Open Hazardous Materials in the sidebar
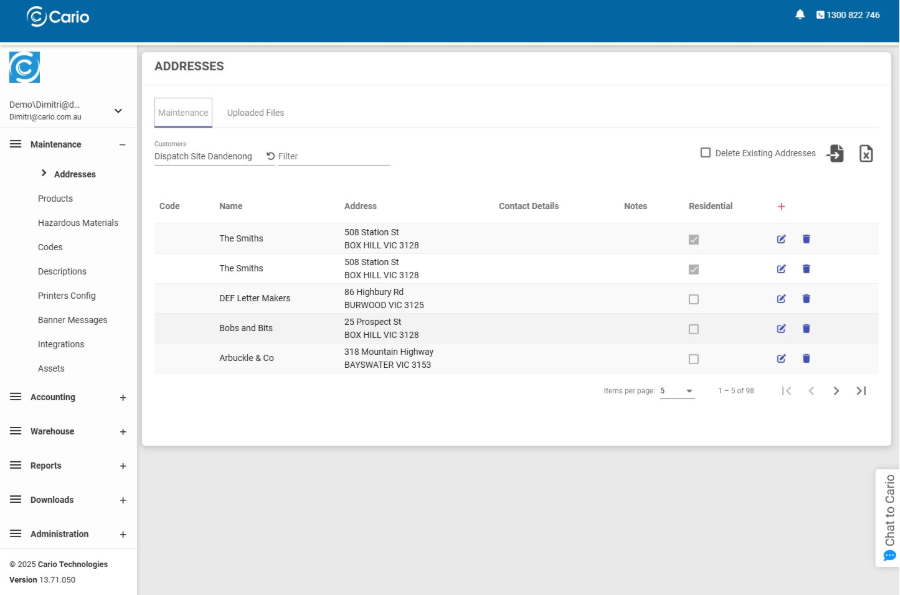Viewport: 900px width, 595px height. click(78, 223)
